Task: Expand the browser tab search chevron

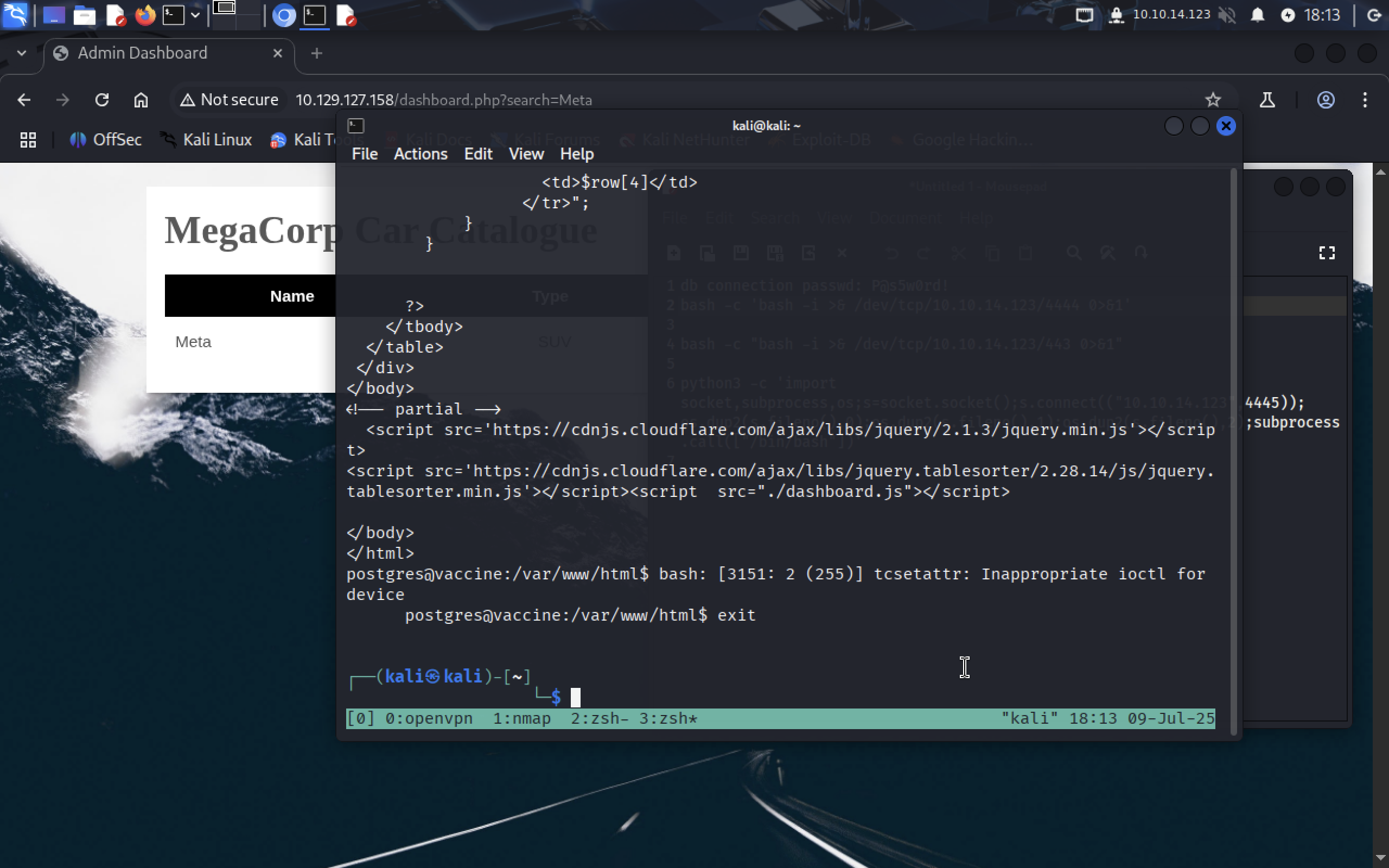Action: click(22, 53)
